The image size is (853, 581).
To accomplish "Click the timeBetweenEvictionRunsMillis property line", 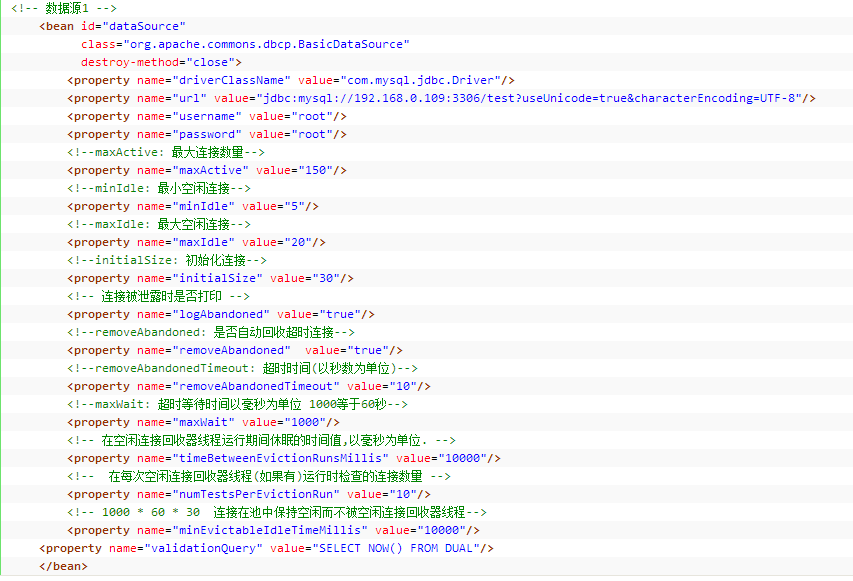I will pos(284,457).
